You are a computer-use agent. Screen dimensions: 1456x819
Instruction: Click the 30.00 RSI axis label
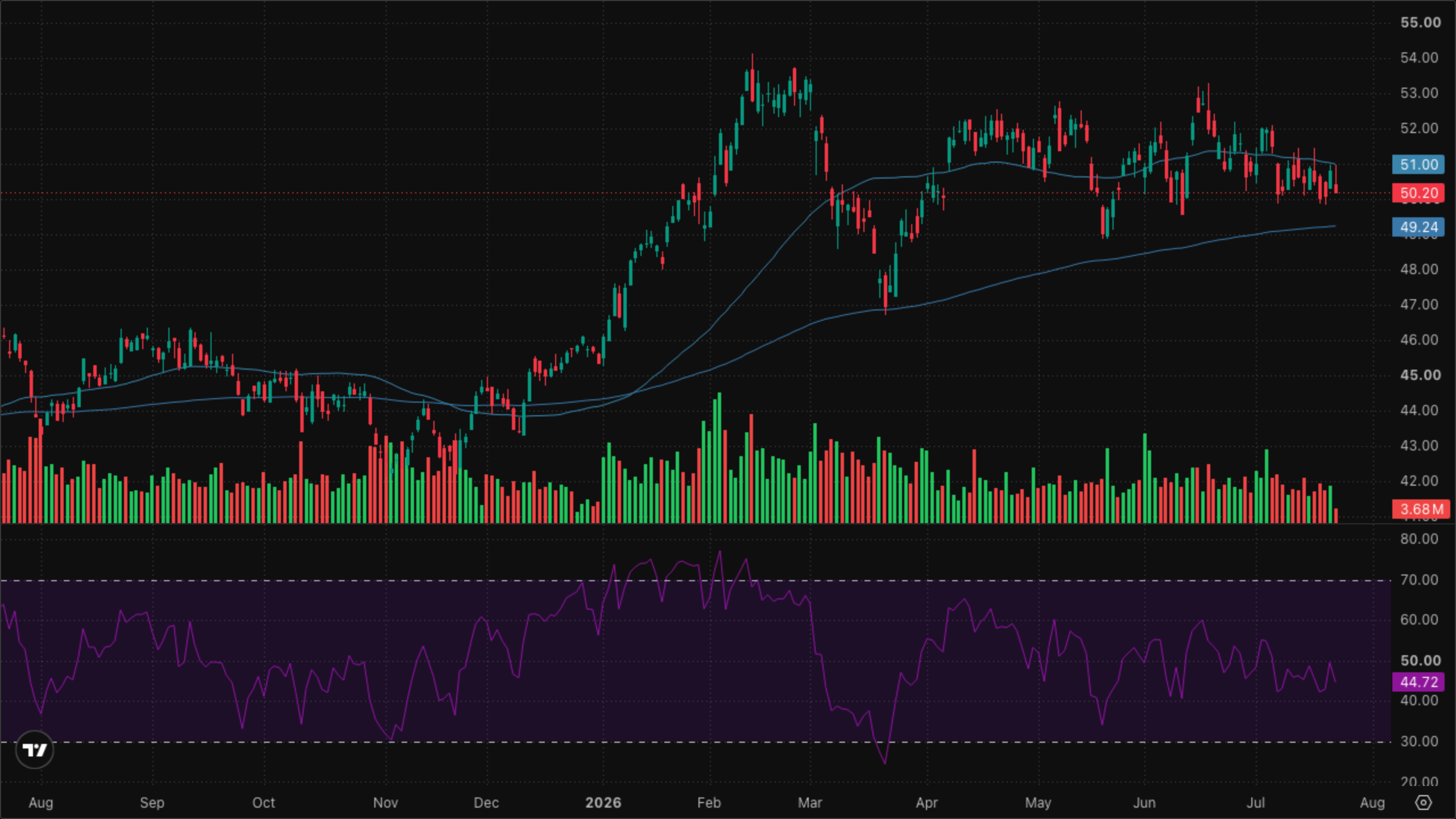tap(1419, 742)
